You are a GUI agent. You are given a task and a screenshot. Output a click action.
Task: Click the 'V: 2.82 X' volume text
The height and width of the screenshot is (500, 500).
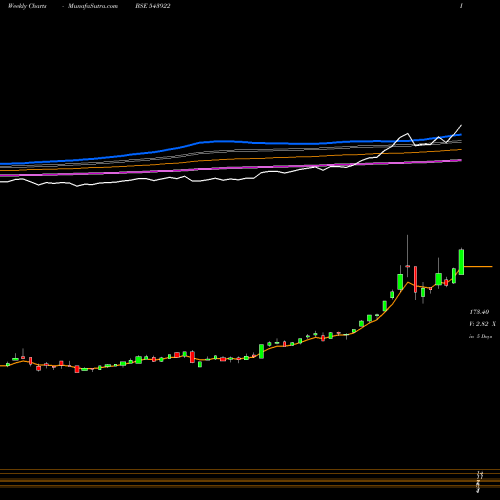click(x=482, y=324)
